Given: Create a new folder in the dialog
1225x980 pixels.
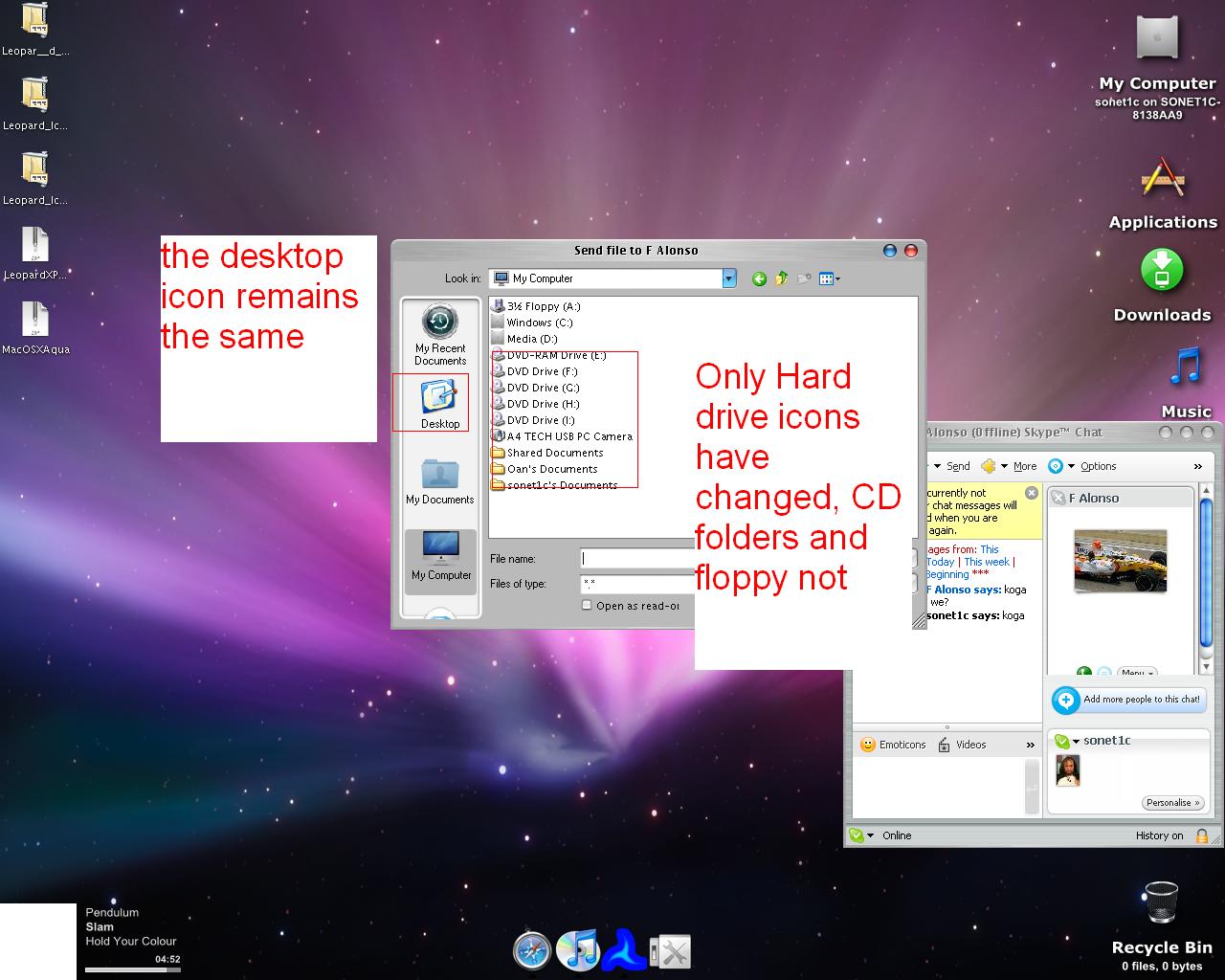Looking at the screenshot, I should tap(804, 278).
